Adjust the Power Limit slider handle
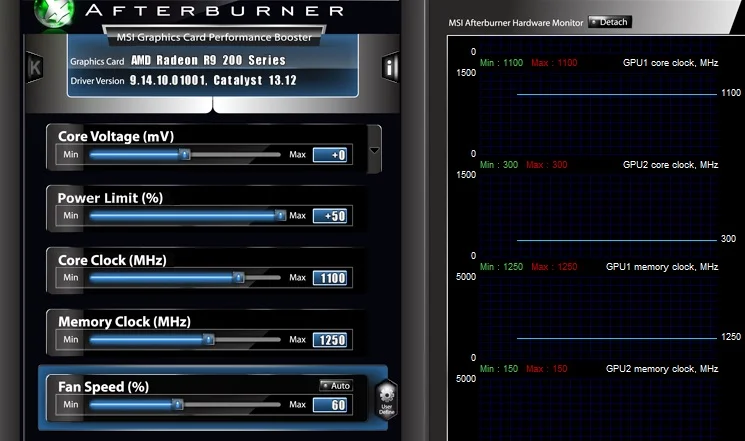 tap(280, 216)
